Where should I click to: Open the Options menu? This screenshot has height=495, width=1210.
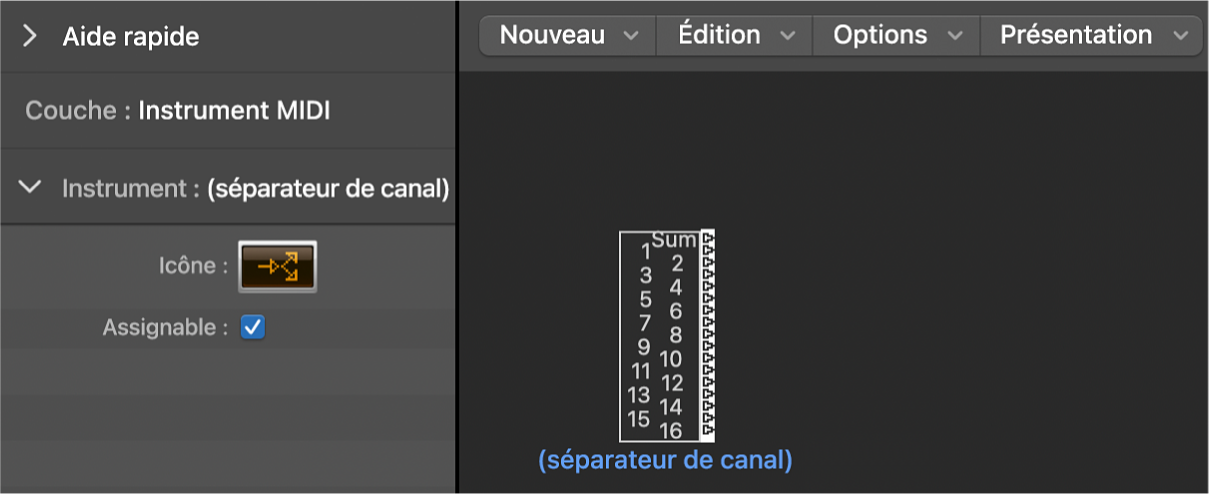tap(896, 35)
